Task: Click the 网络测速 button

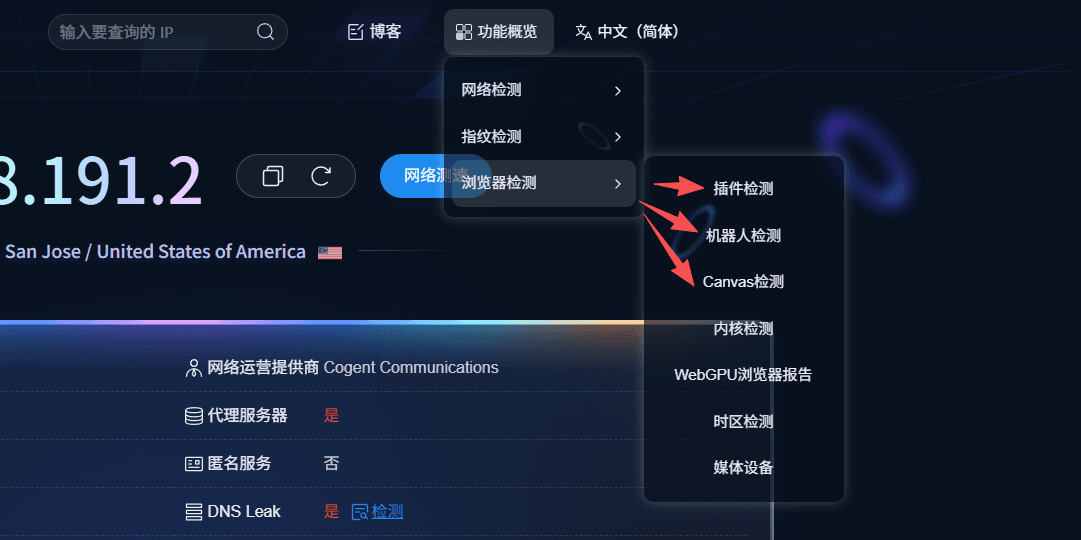Action: coord(436,176)
